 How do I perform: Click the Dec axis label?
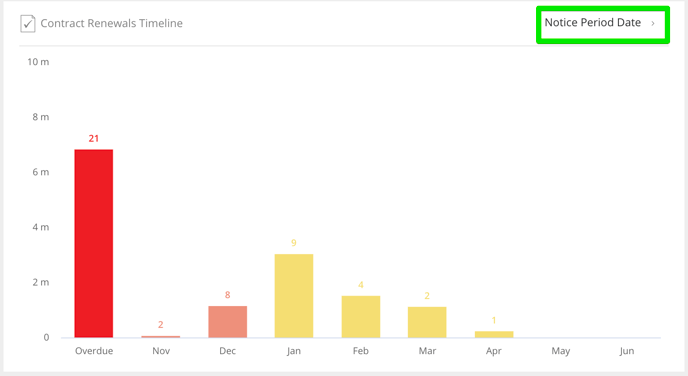pos(227,351)
